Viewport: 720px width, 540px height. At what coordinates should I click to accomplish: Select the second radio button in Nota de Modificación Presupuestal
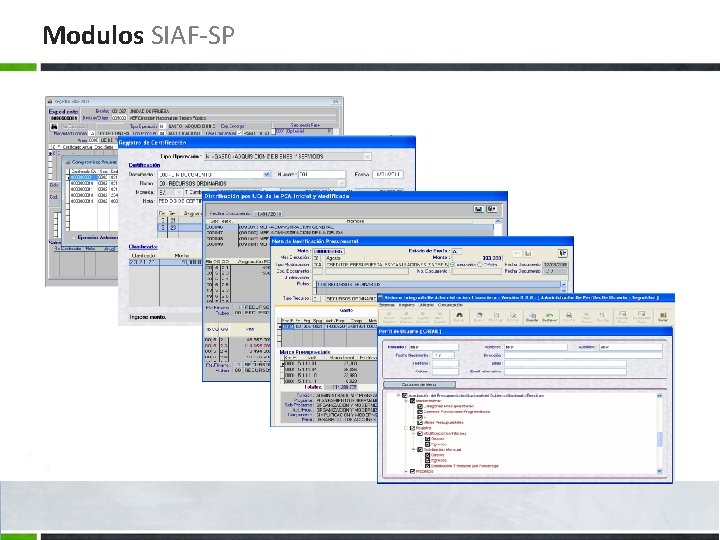point(480,265)
